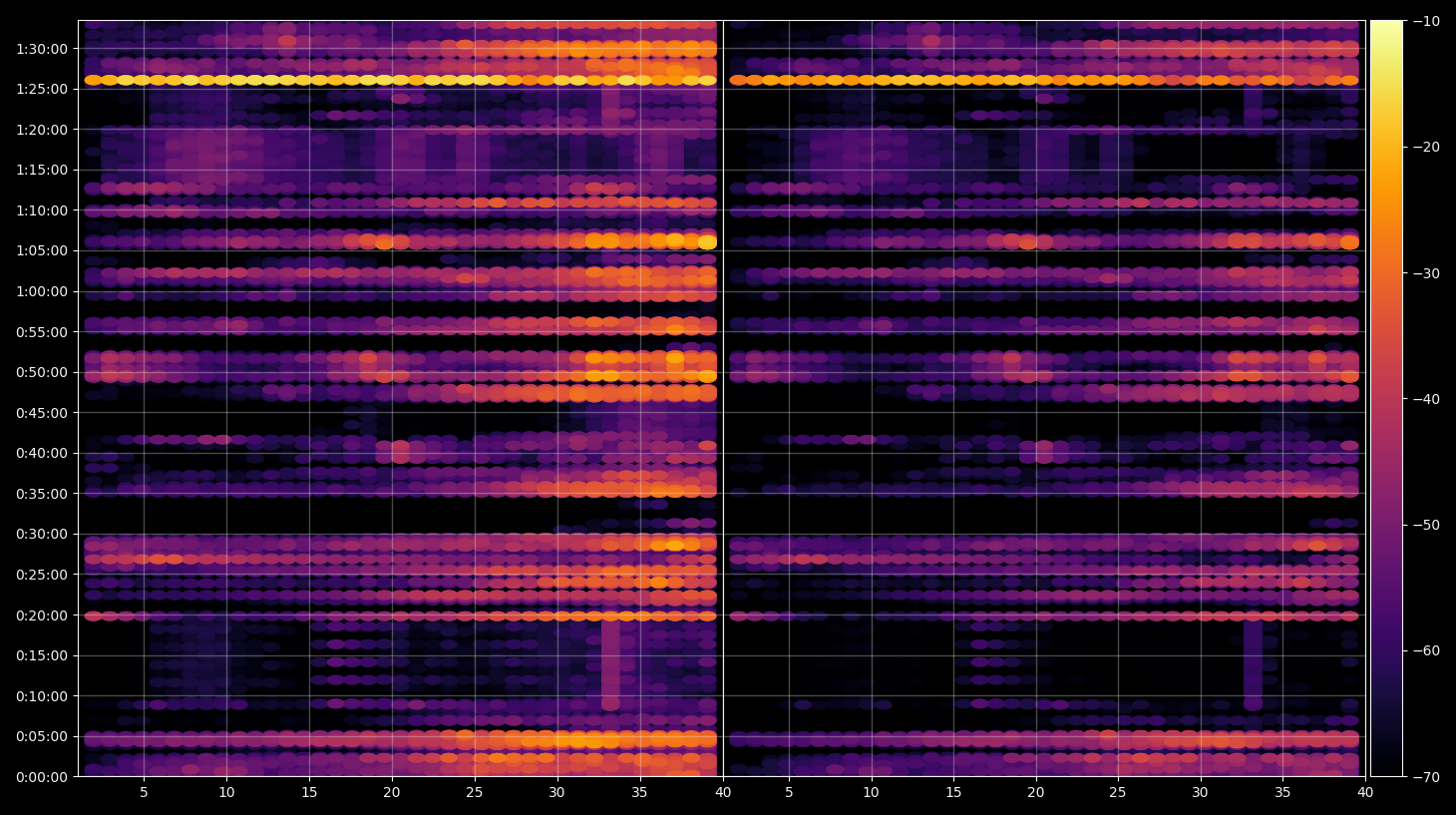
Task: Click the 0:05:00 time axis label
Action: 42,736
